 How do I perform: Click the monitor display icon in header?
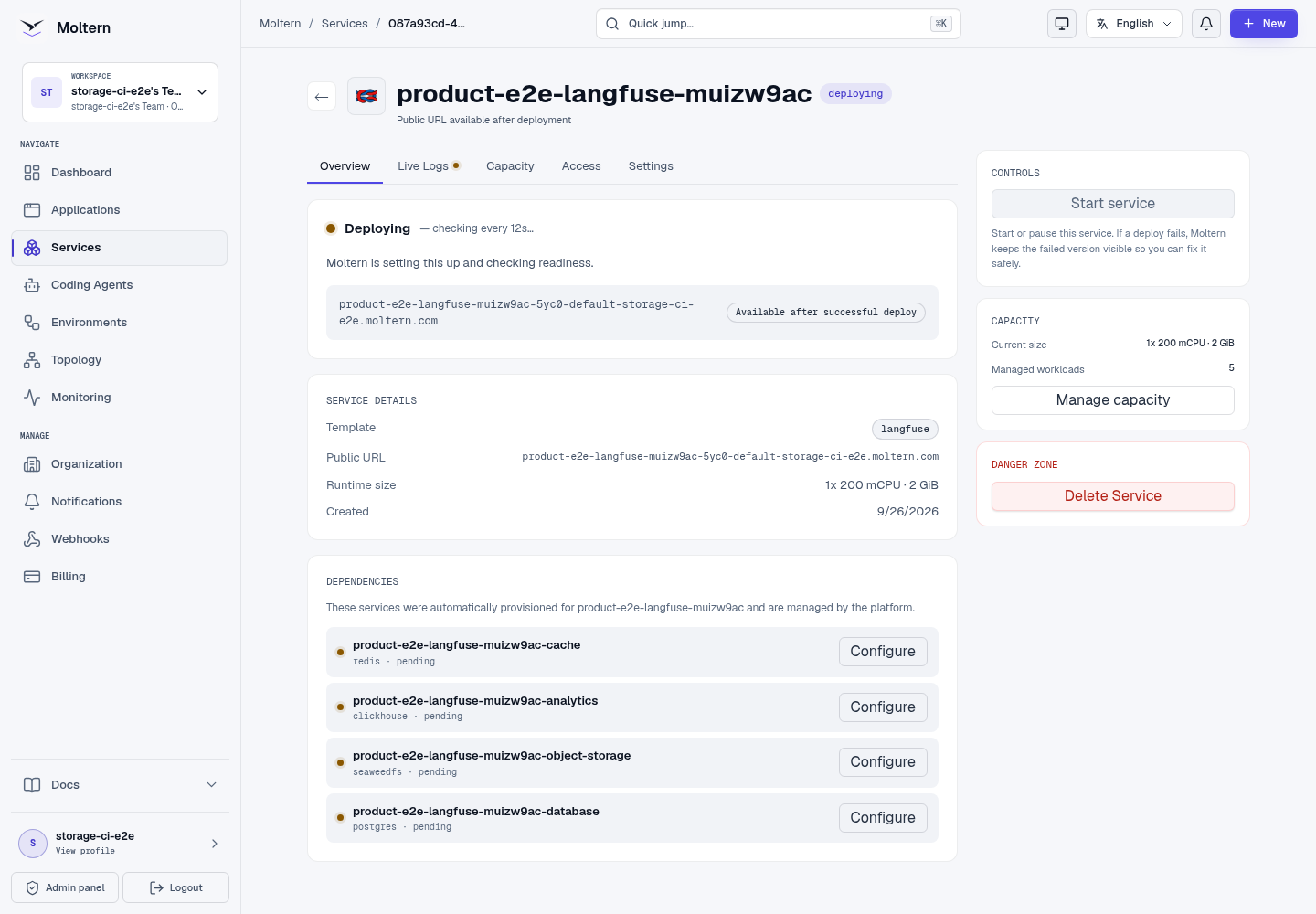click(x=1062, y=24)
